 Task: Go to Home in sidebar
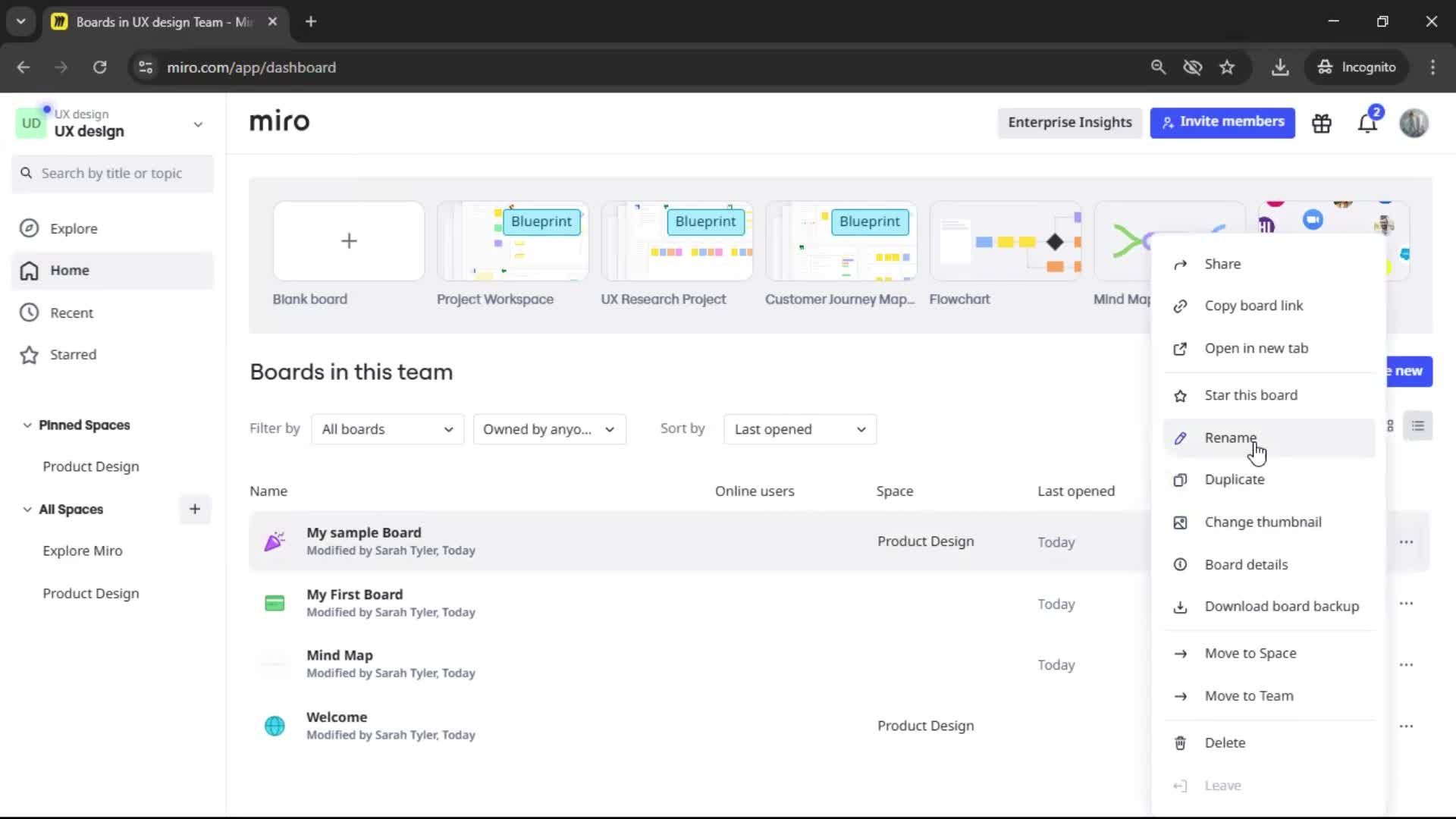click(x=113, y=271)
